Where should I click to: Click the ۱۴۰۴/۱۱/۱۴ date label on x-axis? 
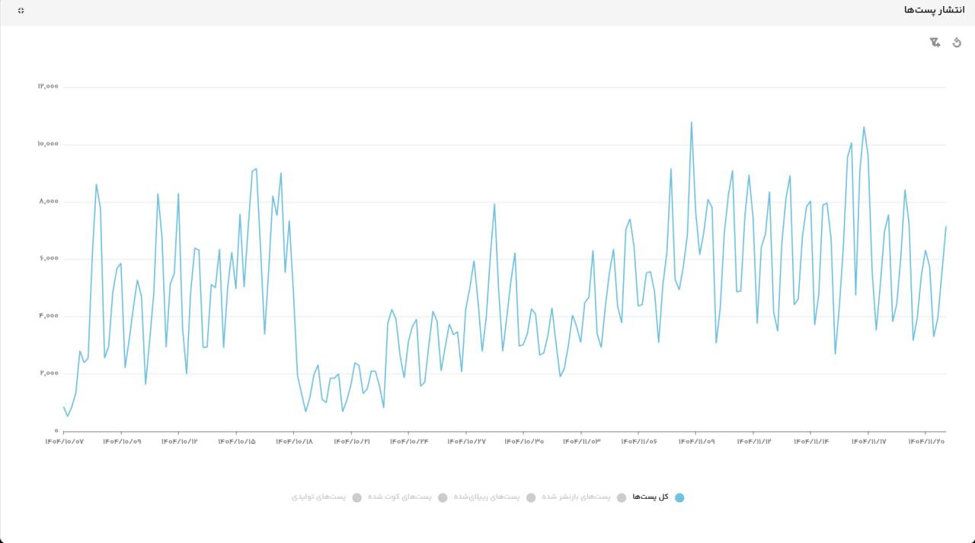[x=811, y=442]
